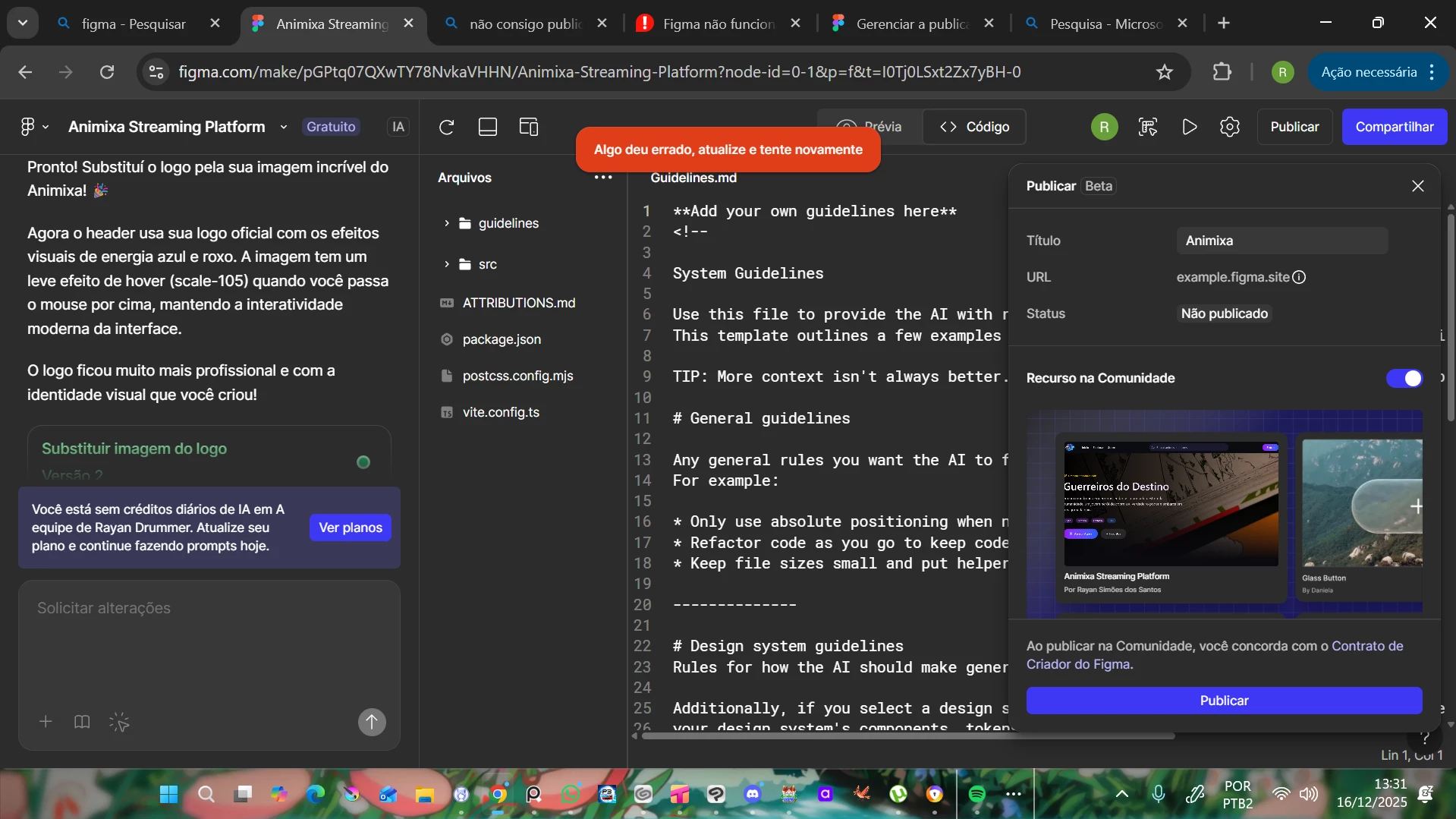Close the Publicar panel
1456x819 pixels.
pos(1417,186)
